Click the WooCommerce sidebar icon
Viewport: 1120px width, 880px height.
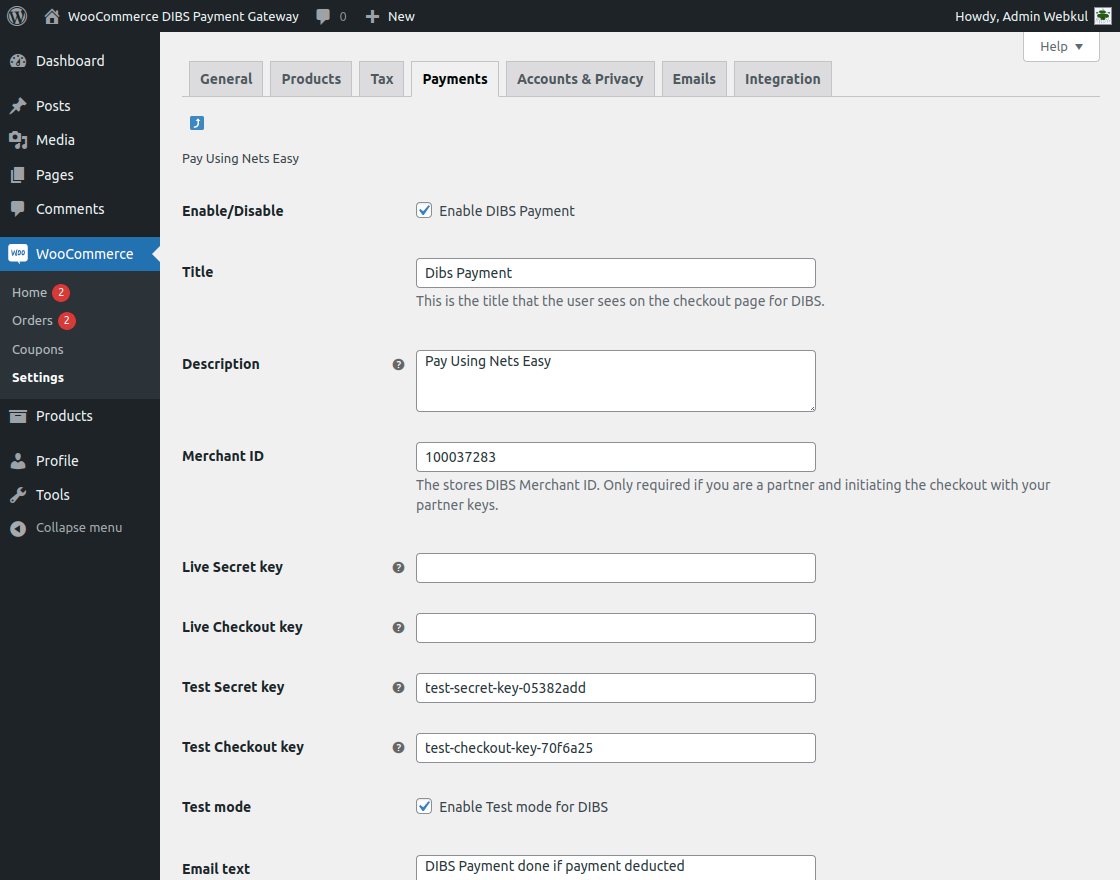(x=18, y=253)
